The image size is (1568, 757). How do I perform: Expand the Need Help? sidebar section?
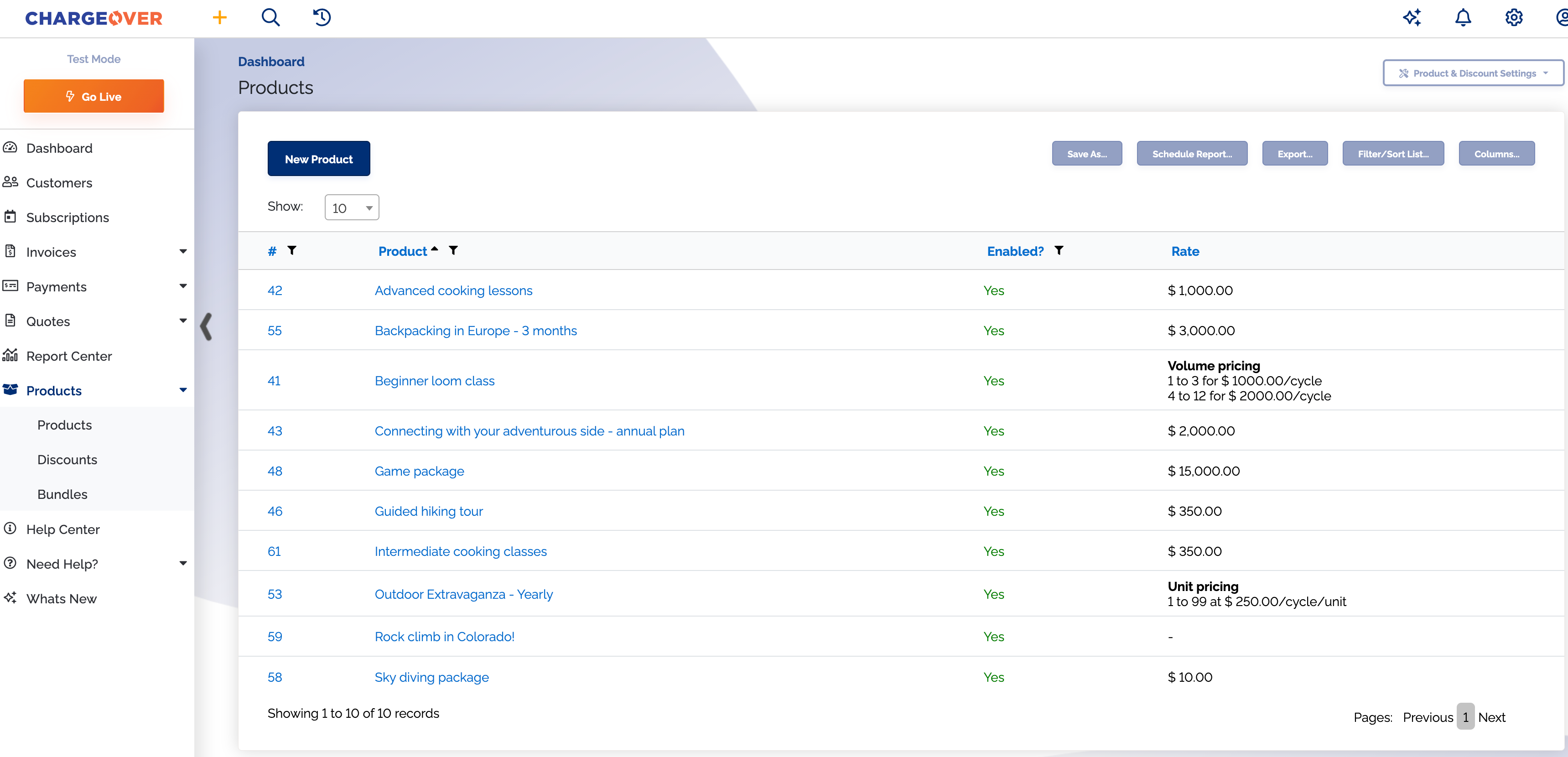tap(182, 564)
